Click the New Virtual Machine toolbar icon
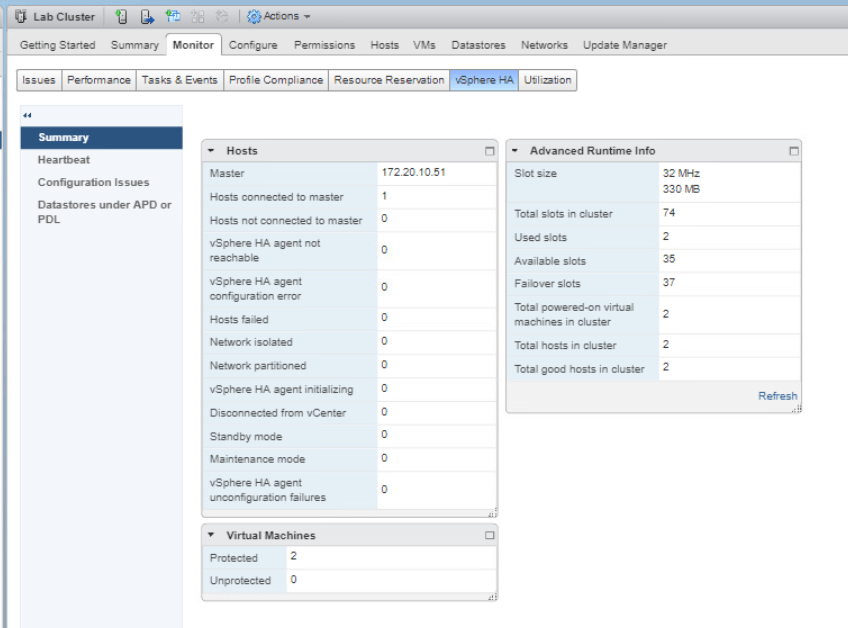Screen dimensions: 848x628 pos(173,17)
